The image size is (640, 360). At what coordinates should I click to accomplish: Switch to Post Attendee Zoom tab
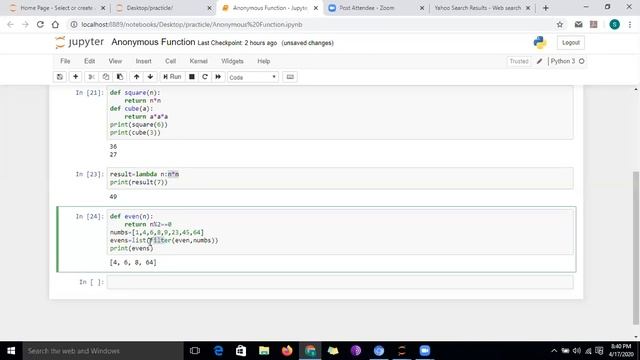point(376,8)
